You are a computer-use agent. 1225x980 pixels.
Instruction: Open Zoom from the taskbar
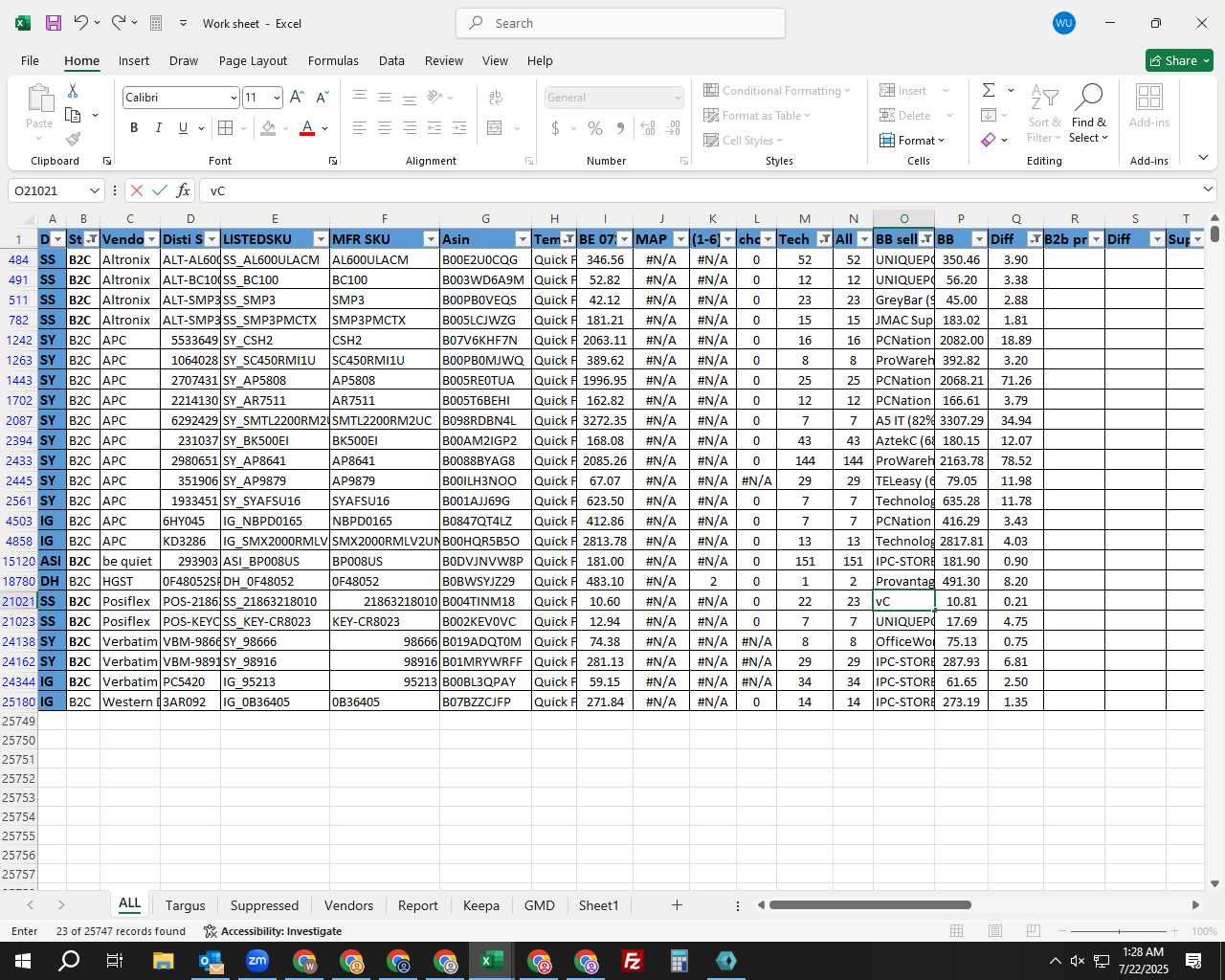pyautogui.click(x=257, y=961)
